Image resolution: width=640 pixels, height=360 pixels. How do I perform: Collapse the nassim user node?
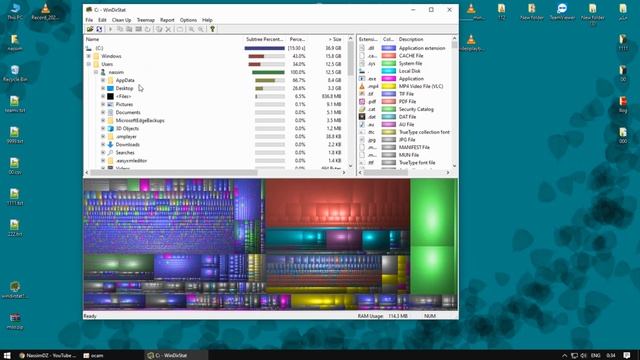click(x=96, y=72)
